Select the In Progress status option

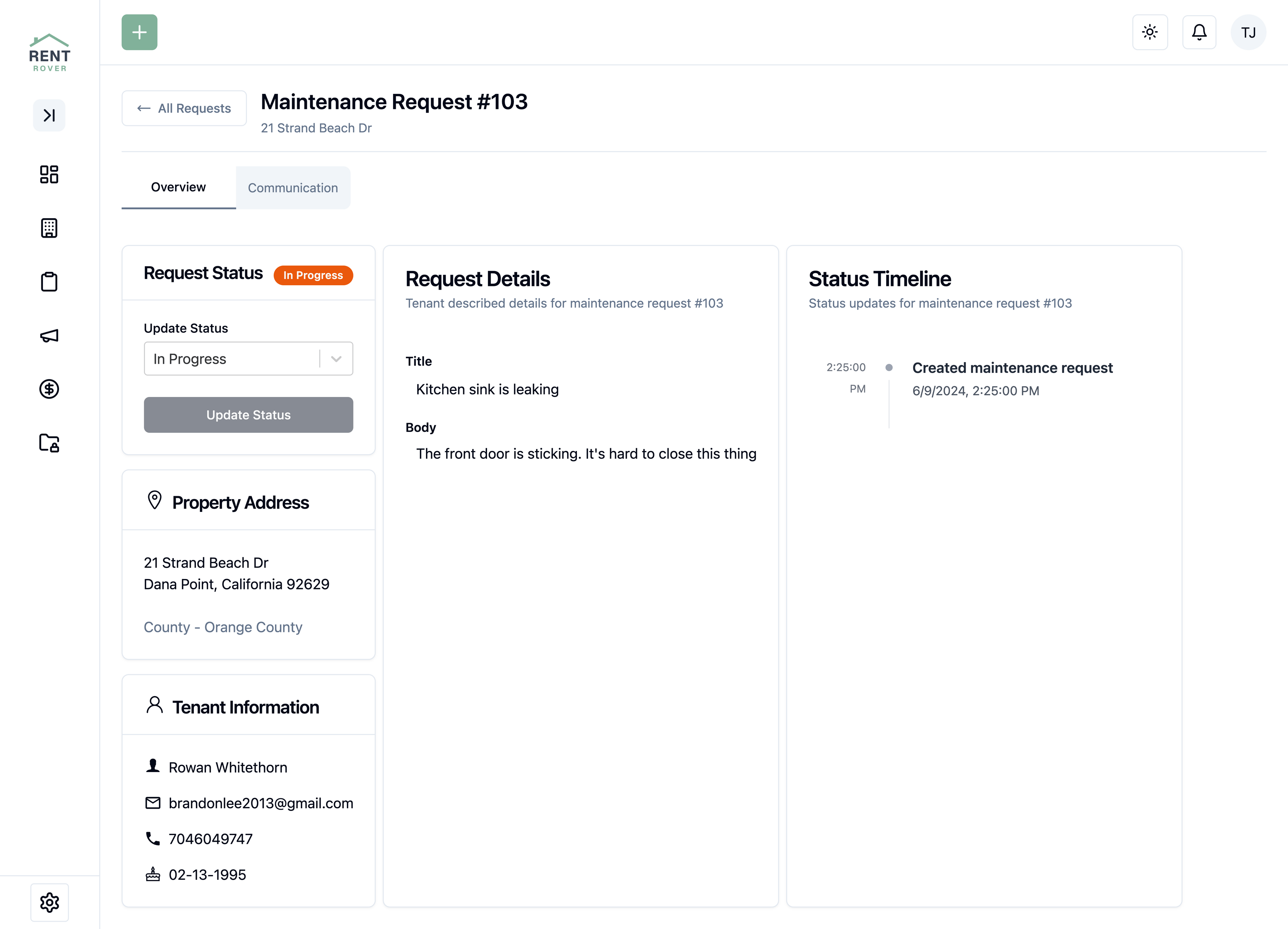click(248, 358)
